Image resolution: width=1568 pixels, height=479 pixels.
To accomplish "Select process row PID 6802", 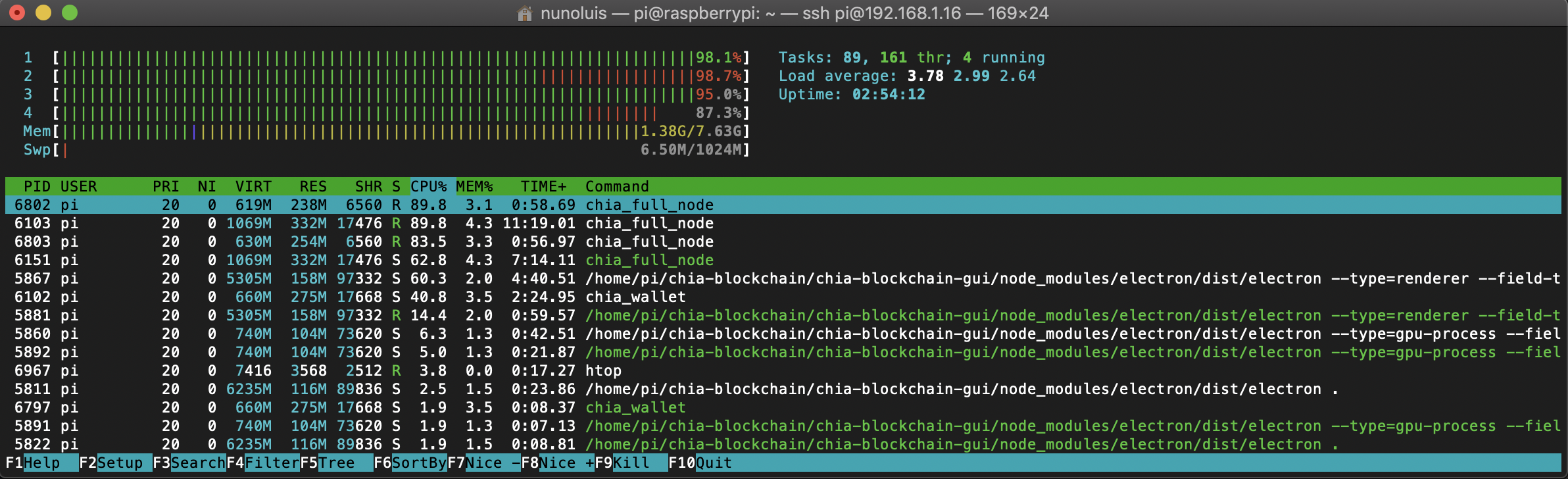I will (783, 205).
